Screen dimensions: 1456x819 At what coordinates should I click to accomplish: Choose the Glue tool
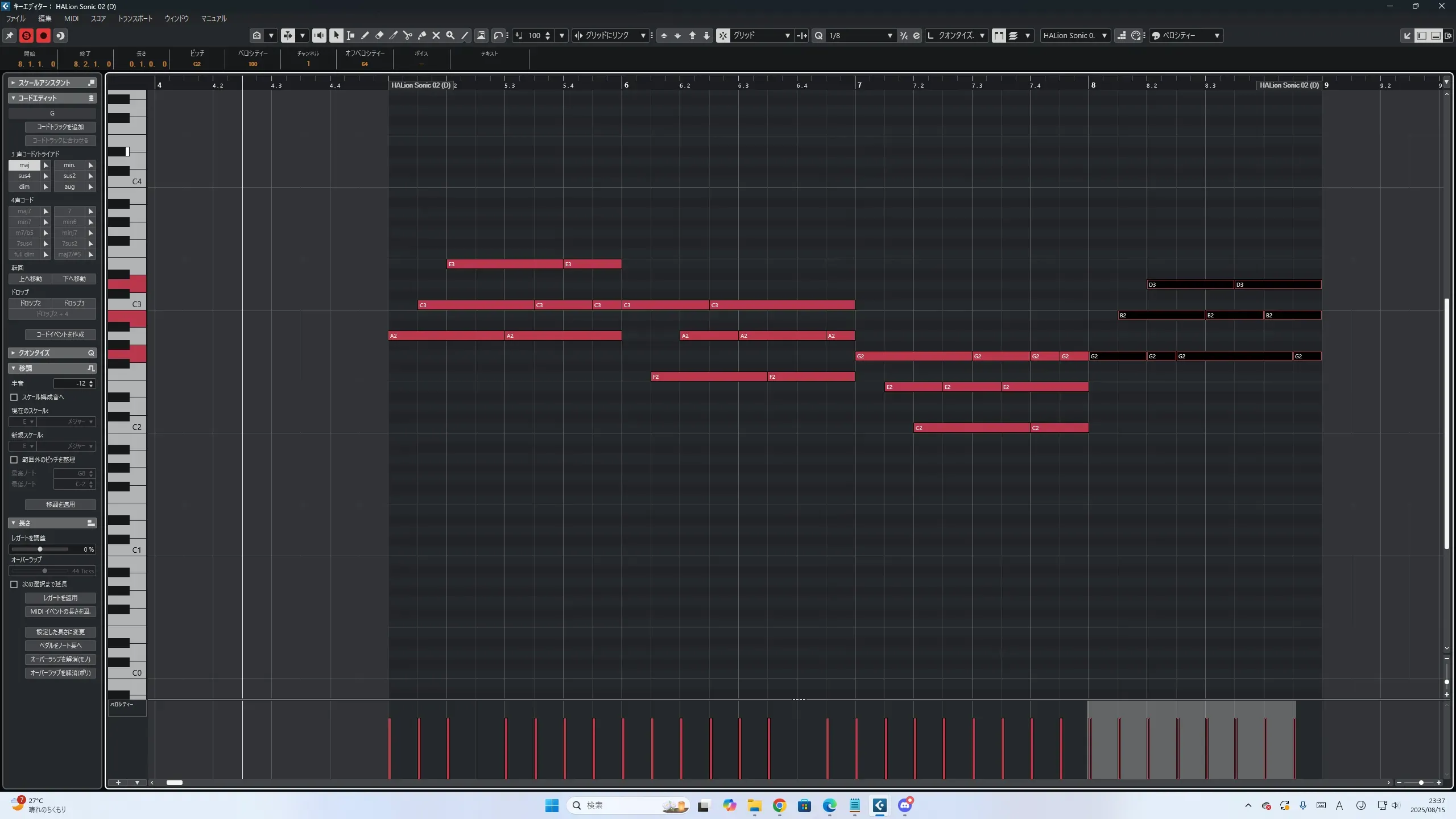pos(422,35)
